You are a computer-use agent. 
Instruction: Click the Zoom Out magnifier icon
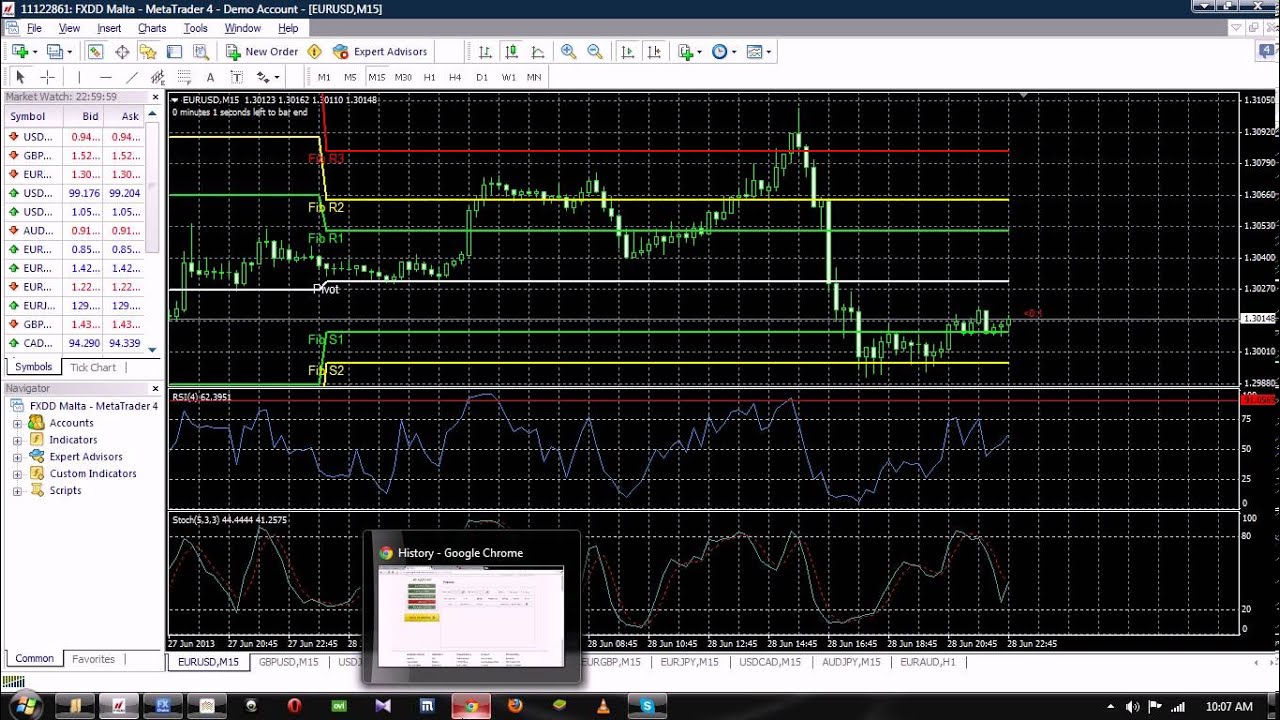pos(594,51)
